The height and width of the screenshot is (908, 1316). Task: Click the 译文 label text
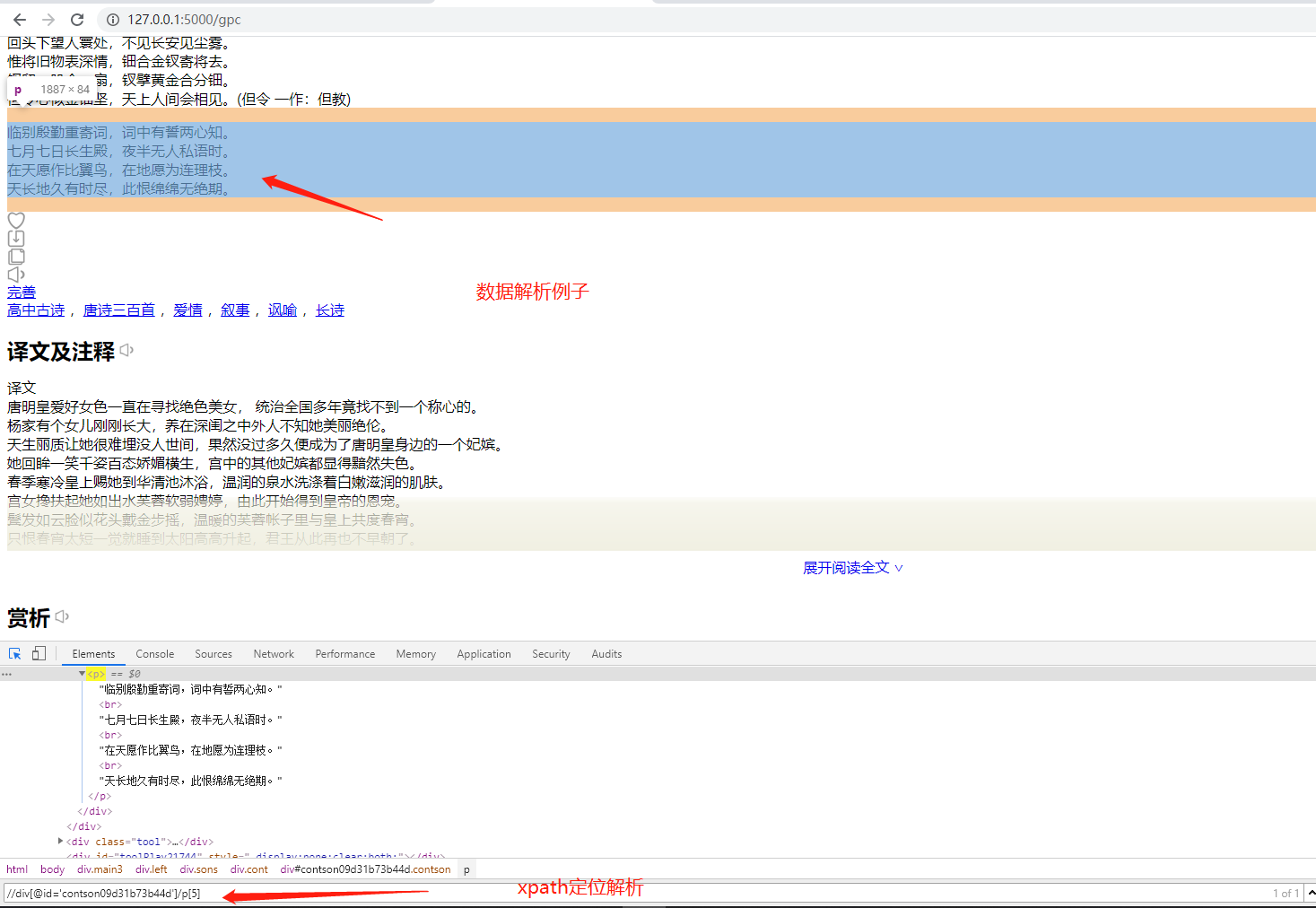click(x=22, y=388)
